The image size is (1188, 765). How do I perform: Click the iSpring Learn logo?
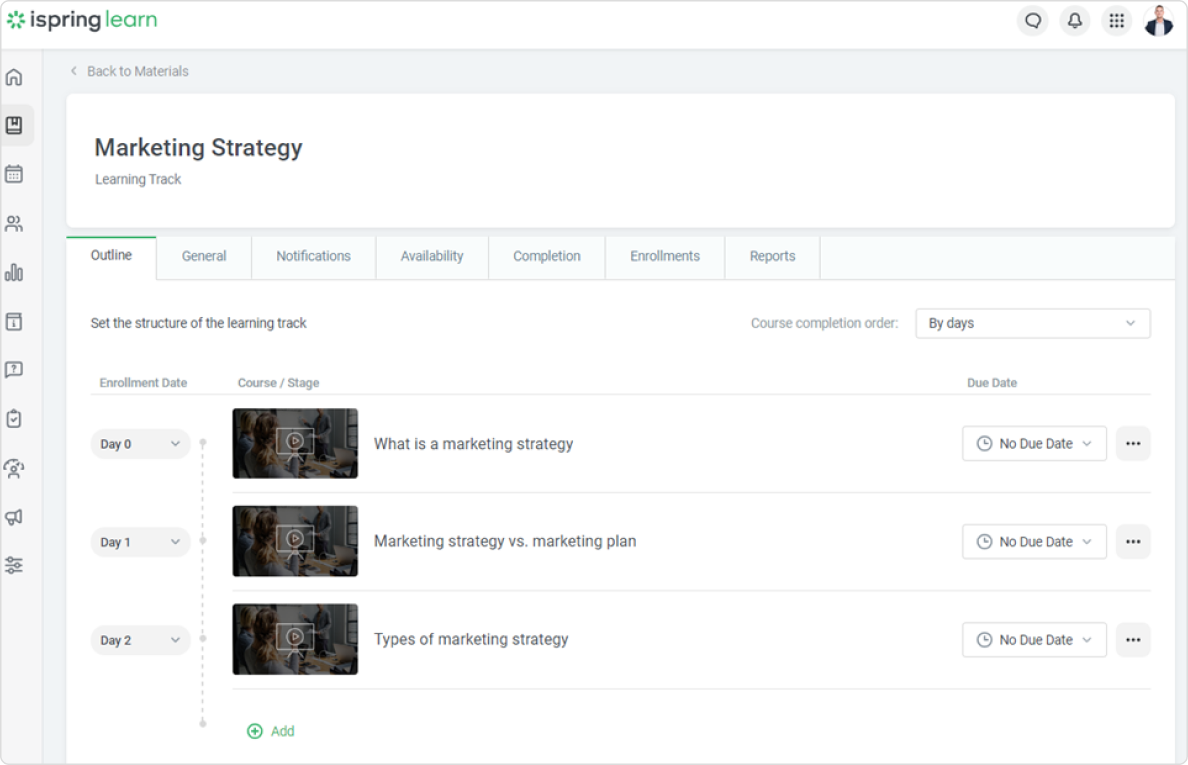point(82,20)
